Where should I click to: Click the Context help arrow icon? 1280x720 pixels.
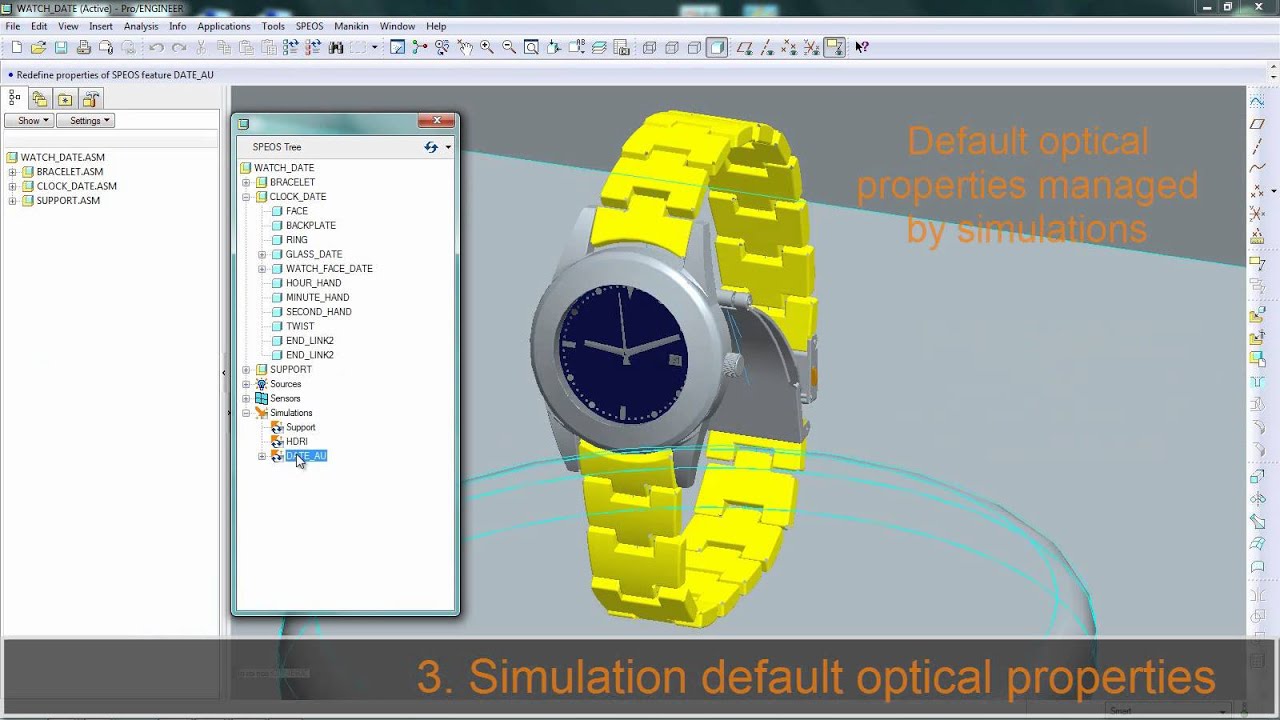point(862,47)
